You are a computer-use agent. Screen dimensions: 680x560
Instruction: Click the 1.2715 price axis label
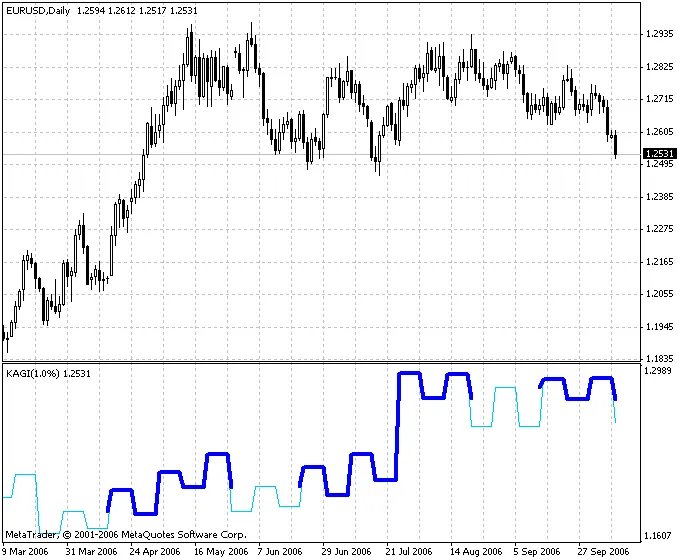click(x=658, y=99)
